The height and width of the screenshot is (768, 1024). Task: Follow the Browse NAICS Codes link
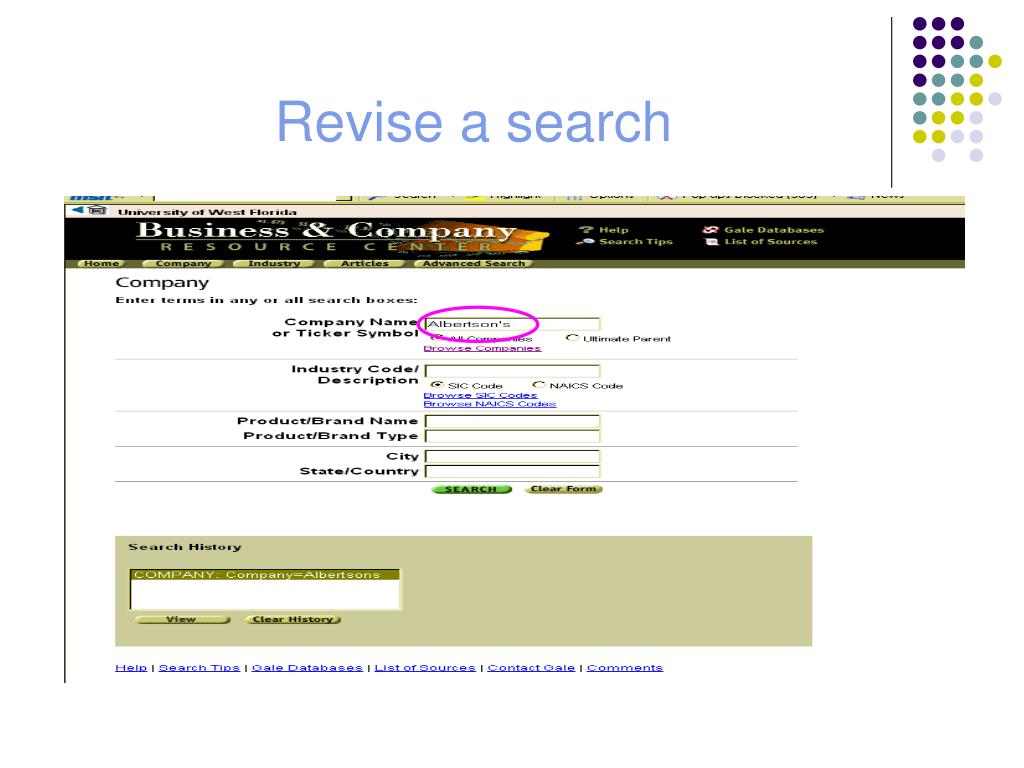tap(490, 404)
